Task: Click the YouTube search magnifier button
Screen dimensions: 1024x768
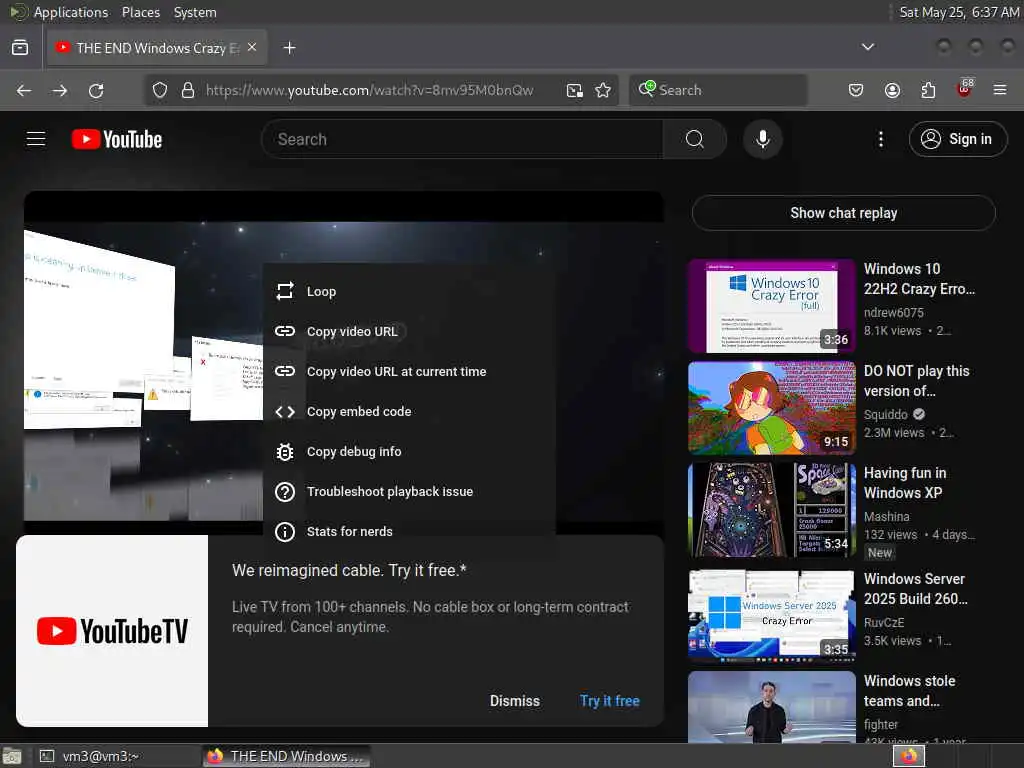Action: tap(695, 139)
